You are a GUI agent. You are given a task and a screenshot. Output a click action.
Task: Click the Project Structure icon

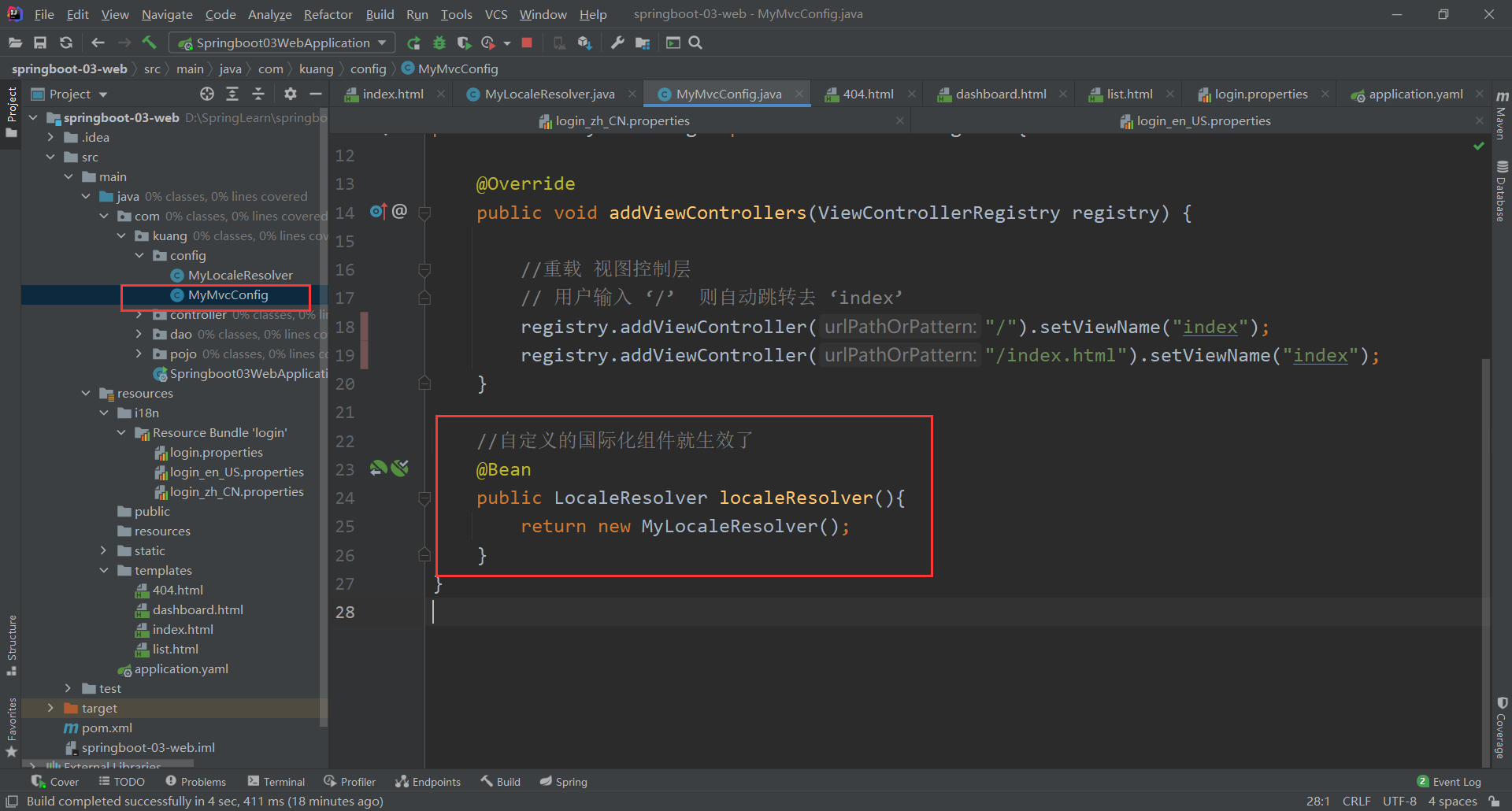[643, 43]
